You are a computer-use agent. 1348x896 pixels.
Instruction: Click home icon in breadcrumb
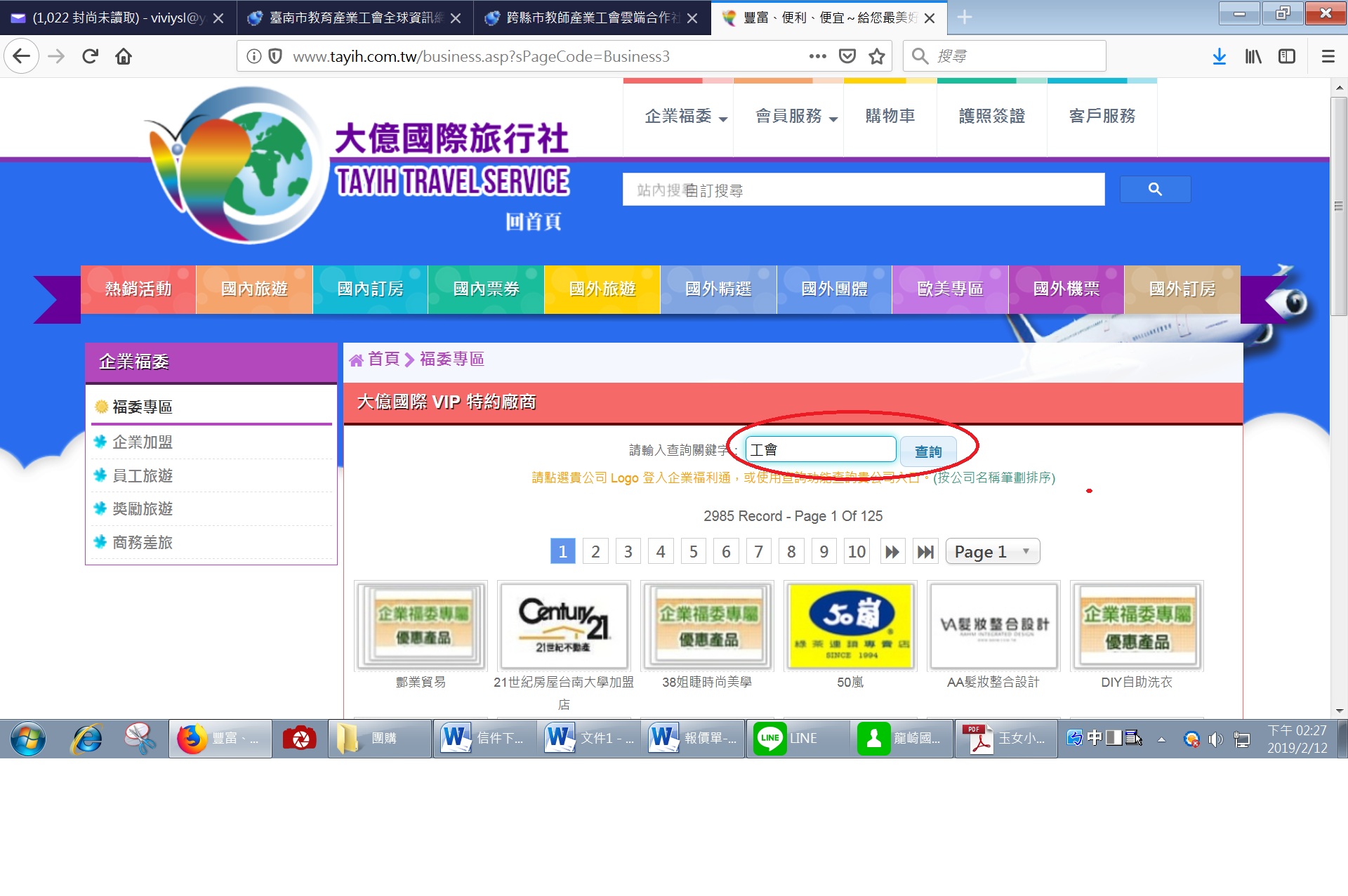coord(356,360)
